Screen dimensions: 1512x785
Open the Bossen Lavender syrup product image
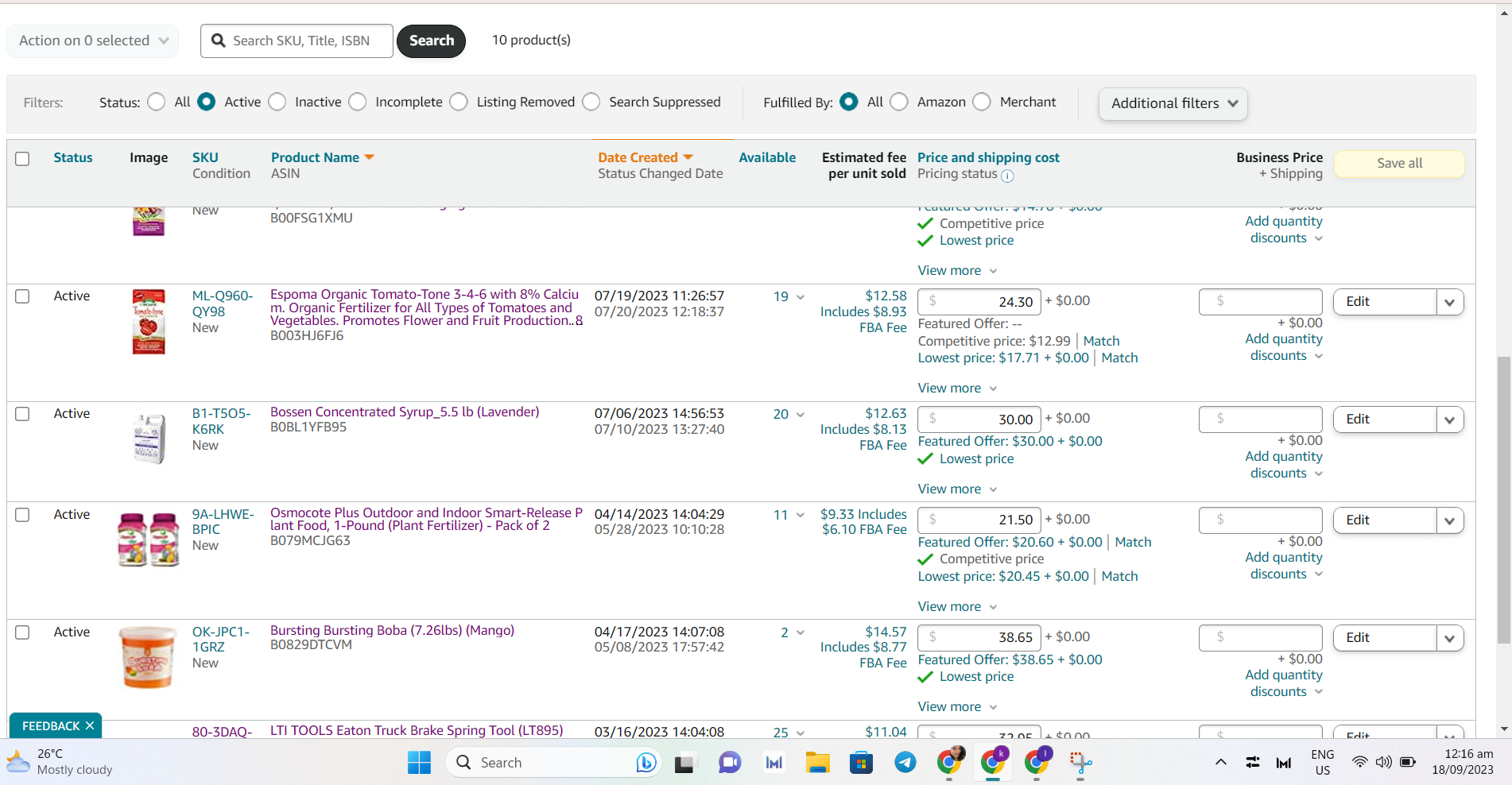tap(149, 439)
